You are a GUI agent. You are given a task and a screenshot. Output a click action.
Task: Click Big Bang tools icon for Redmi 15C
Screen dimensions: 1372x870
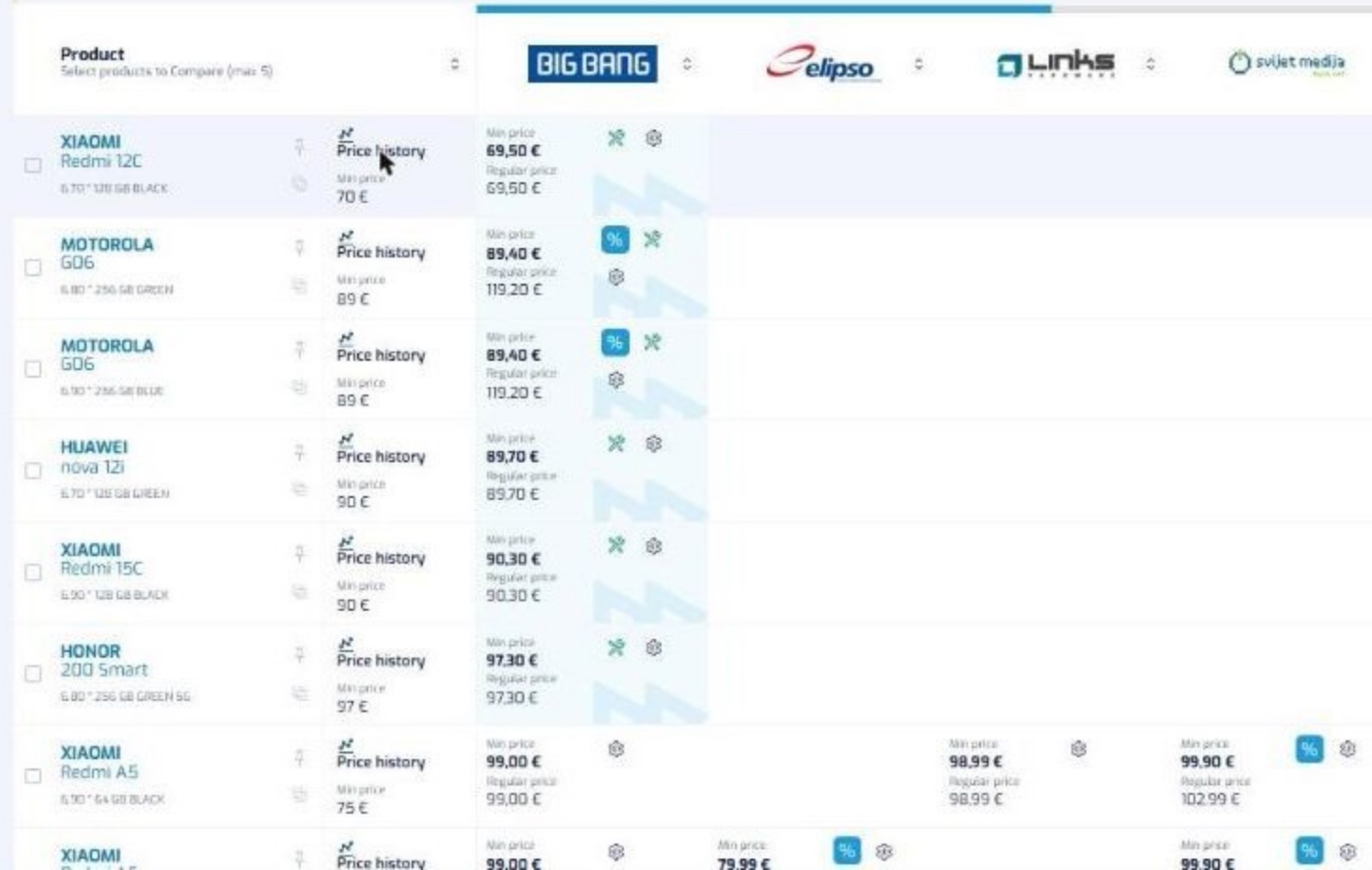coord(616,545)
